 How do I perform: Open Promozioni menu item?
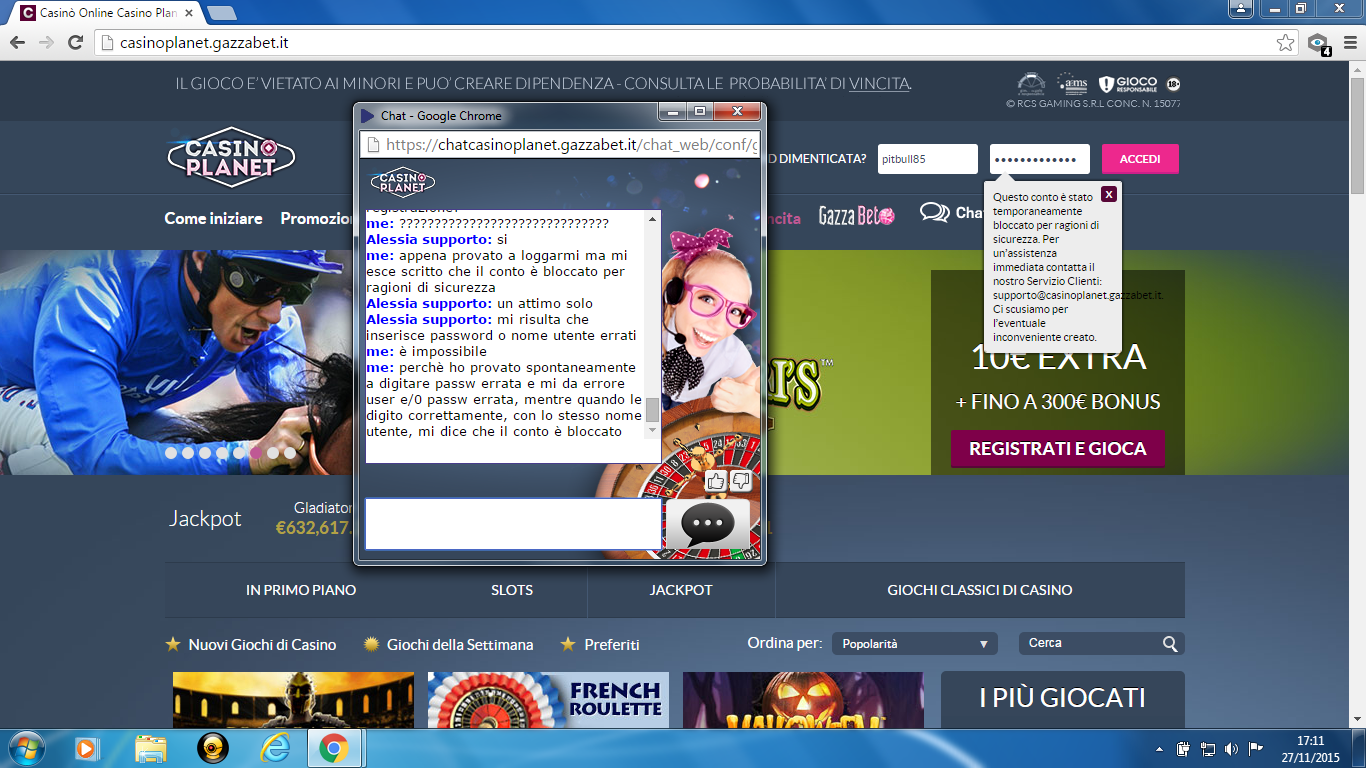pyautogui.click(x=316, y=218)
